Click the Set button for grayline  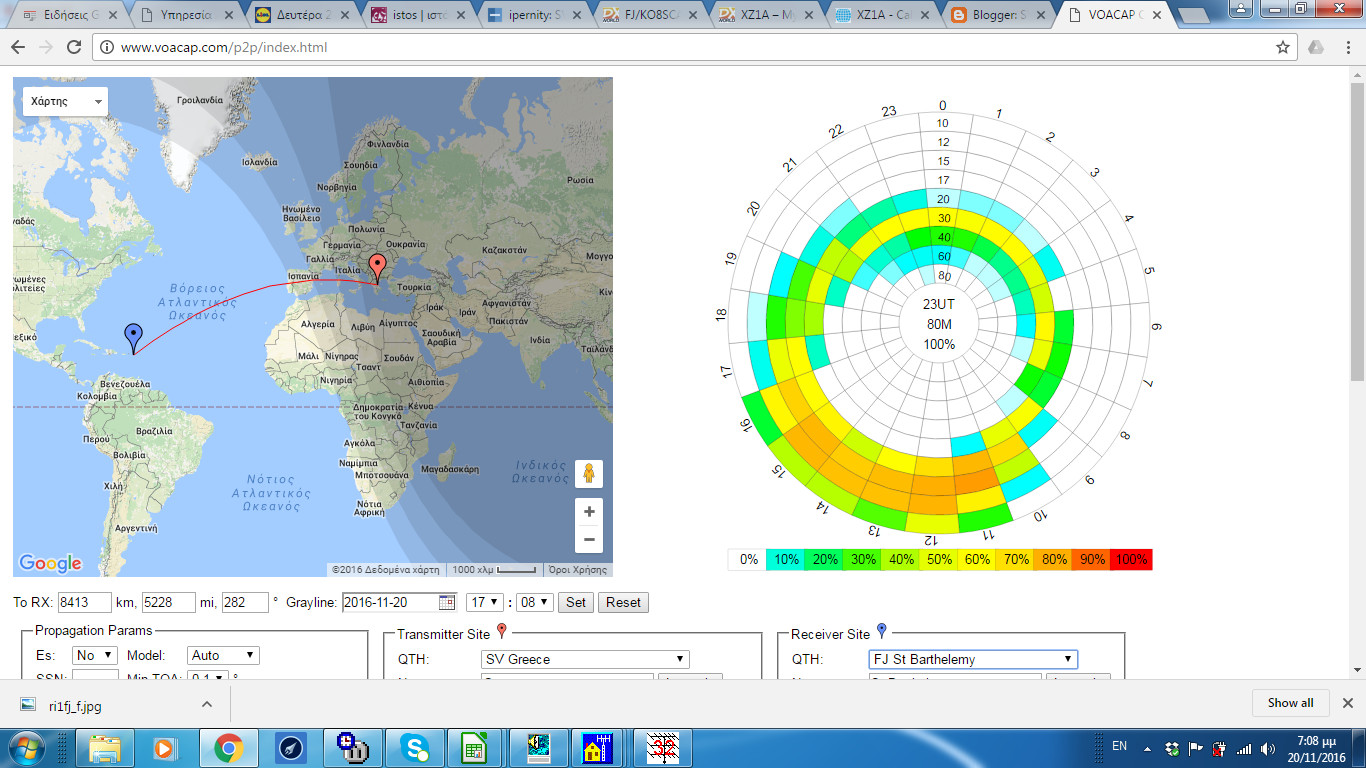[x=576, y=602]
